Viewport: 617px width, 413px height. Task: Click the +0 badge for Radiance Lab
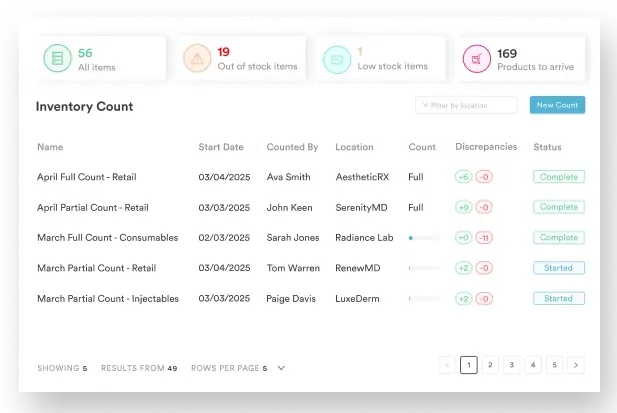[x=464, y=238]
